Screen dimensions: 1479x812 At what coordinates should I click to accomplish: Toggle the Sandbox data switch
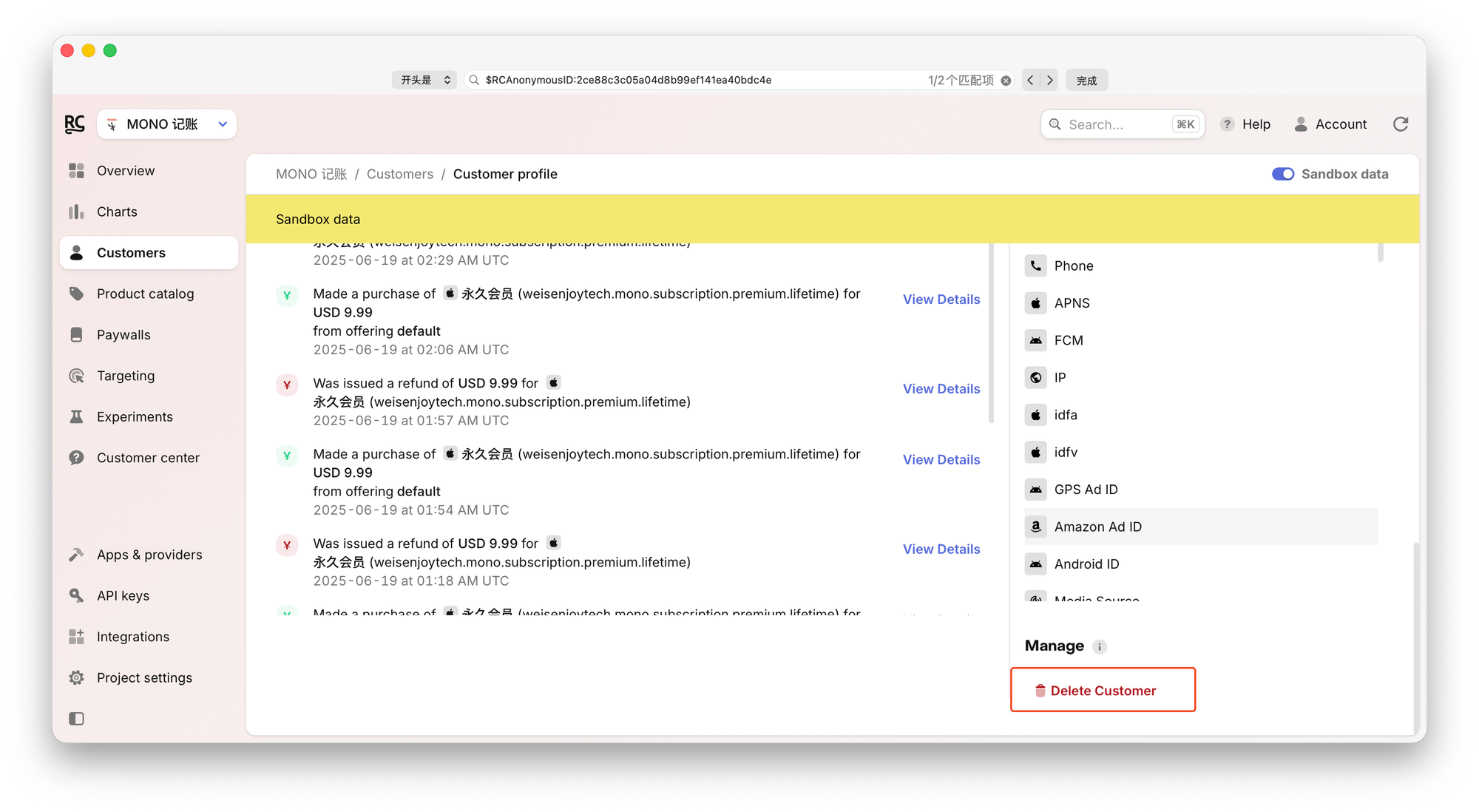pyautogui.click(x=1282, y=174)
